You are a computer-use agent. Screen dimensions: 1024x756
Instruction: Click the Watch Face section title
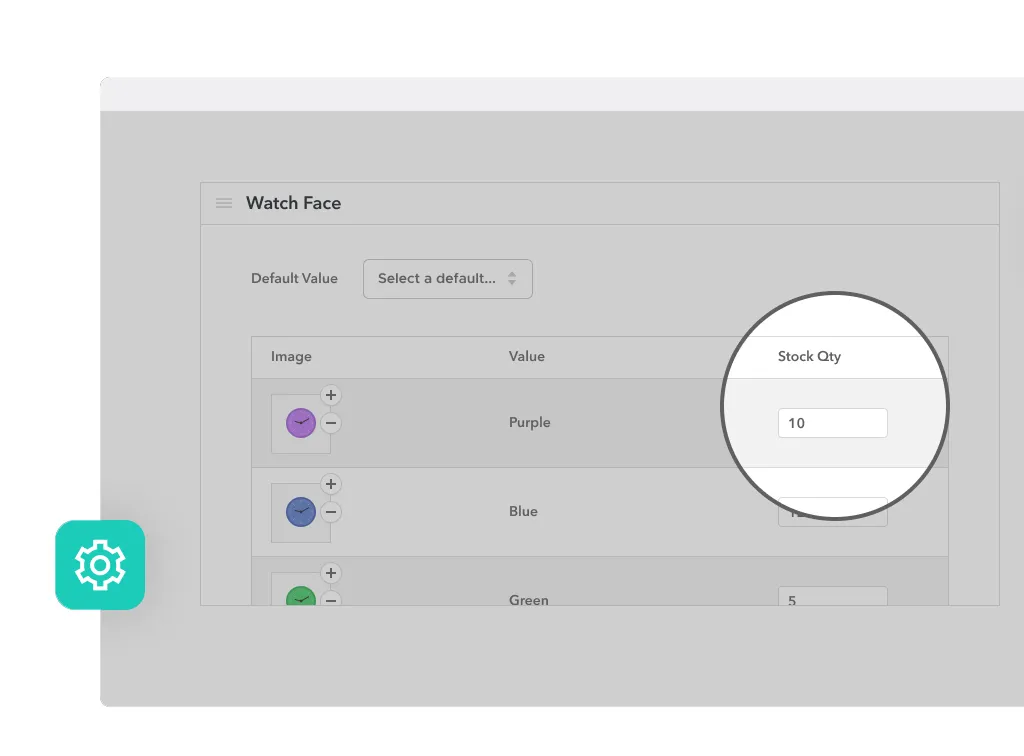(x=293, y=203)
